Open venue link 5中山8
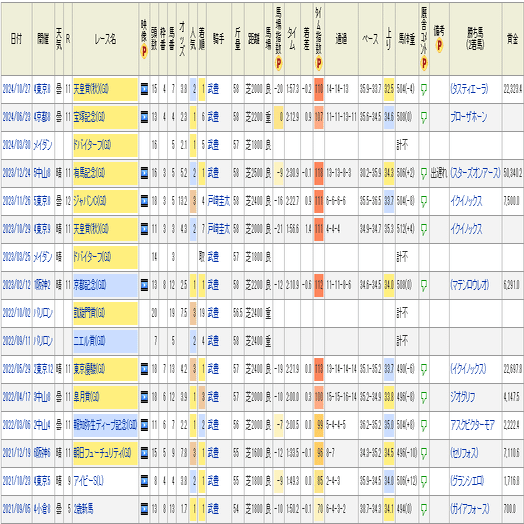524x524 pixels. click(42, 173)
